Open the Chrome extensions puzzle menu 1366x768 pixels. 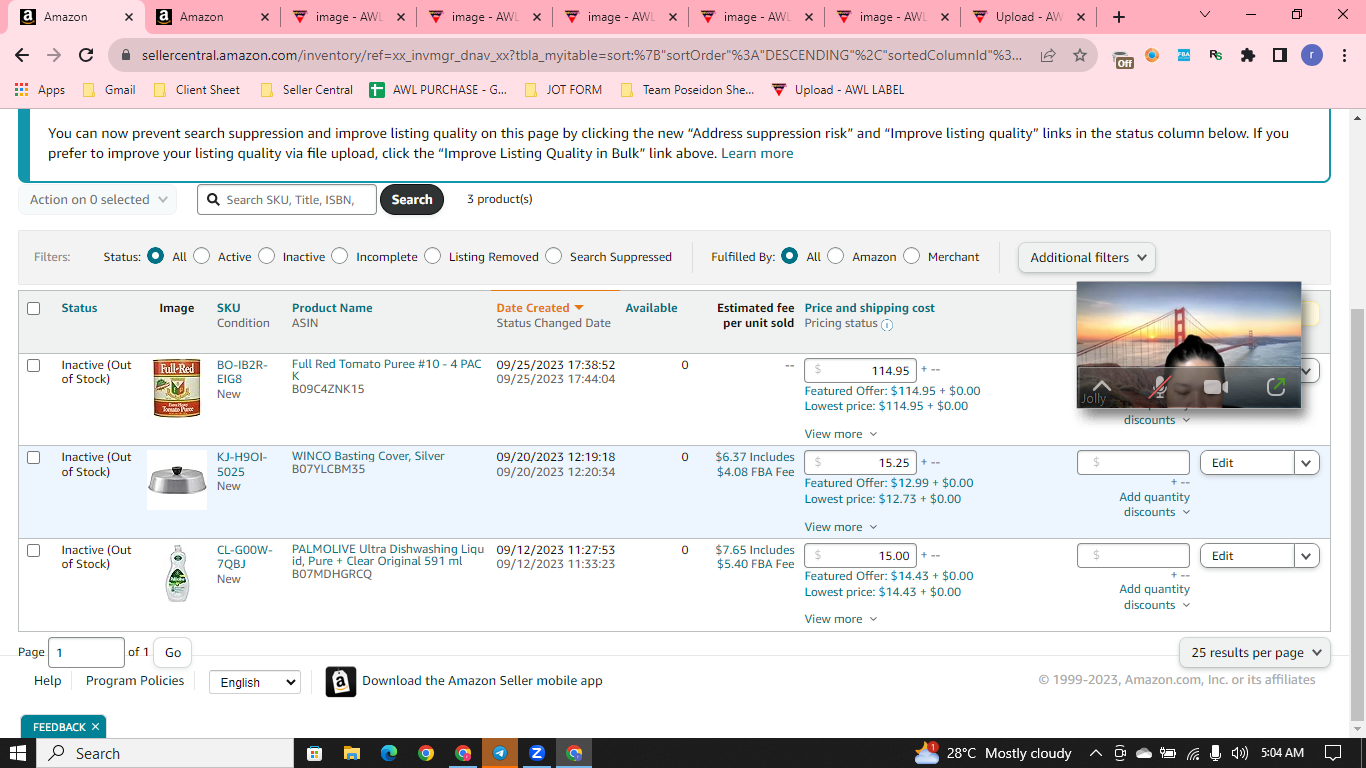point(1248,56)
